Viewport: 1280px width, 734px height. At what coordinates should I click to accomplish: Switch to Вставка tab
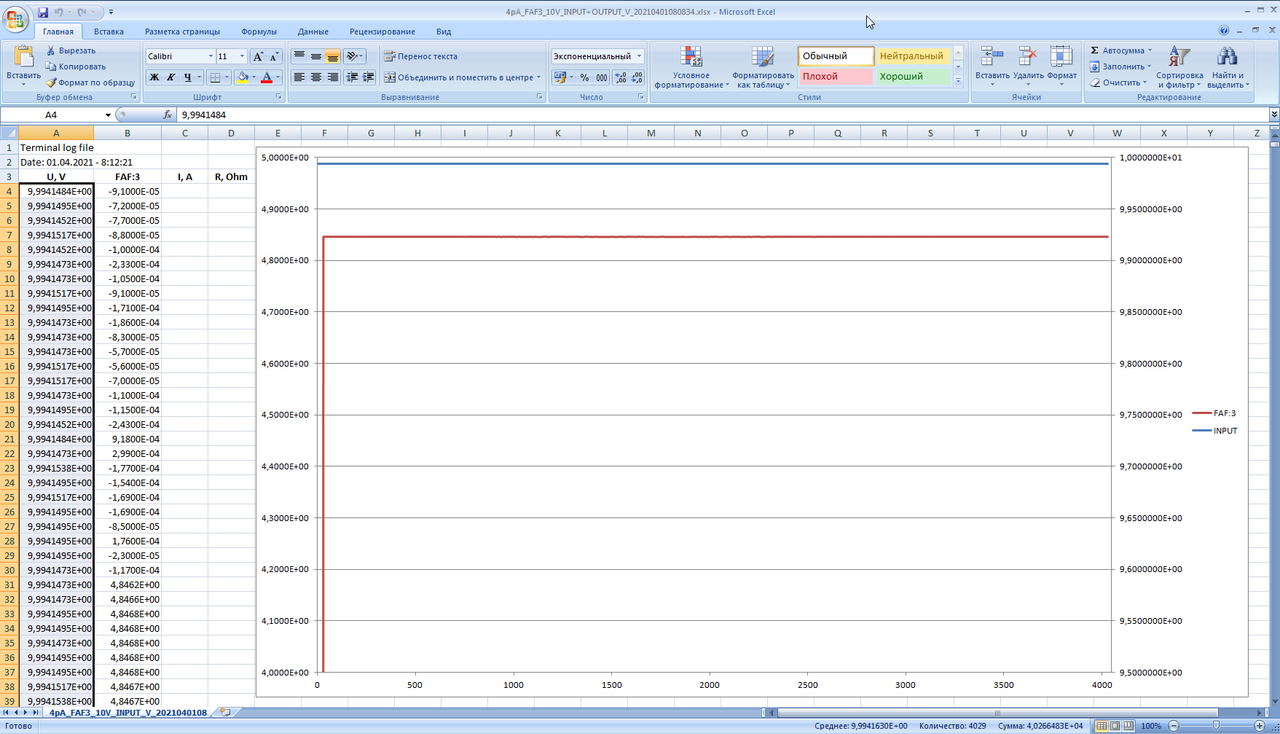tap(109, 31)
